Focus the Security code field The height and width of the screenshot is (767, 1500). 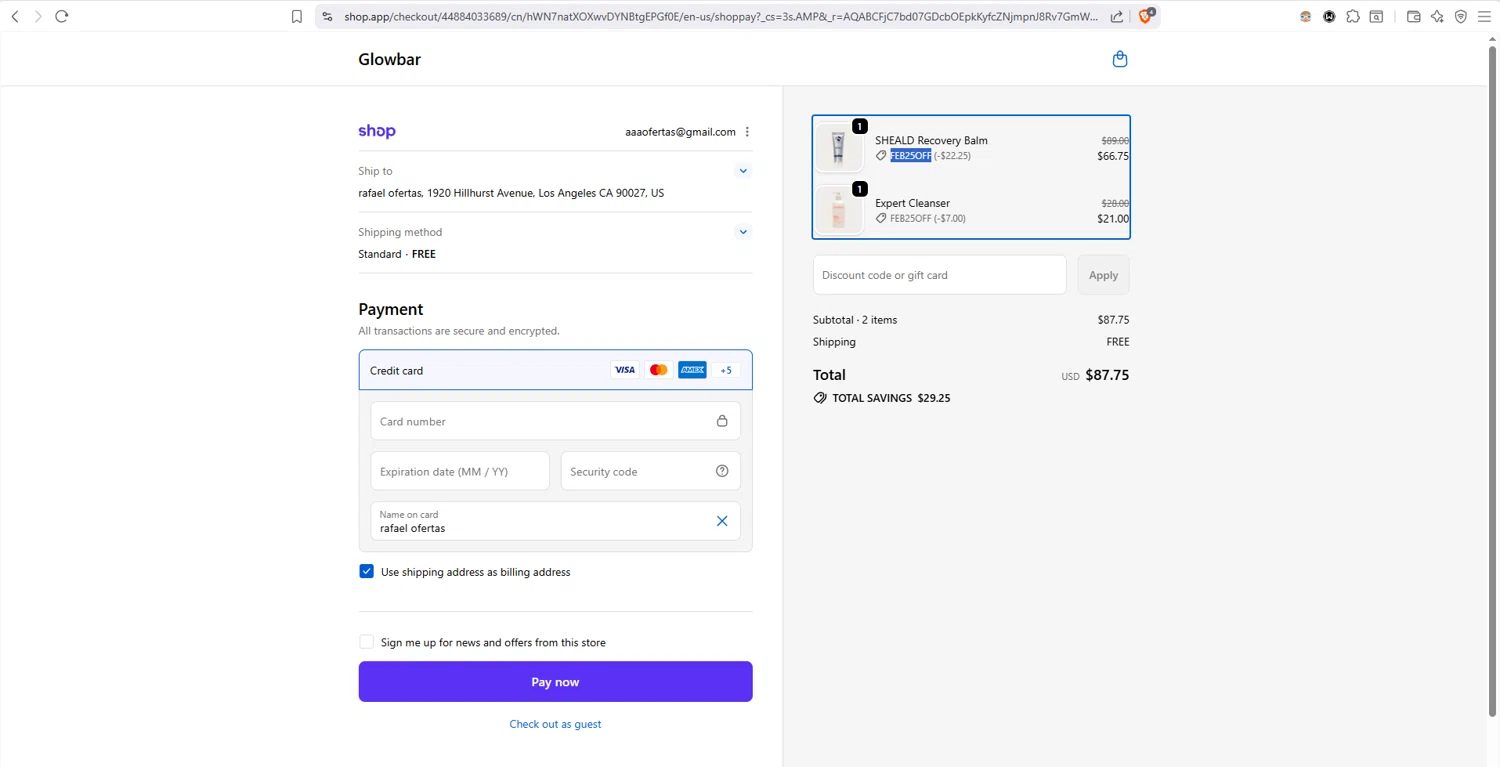click(x=650, y=471)
